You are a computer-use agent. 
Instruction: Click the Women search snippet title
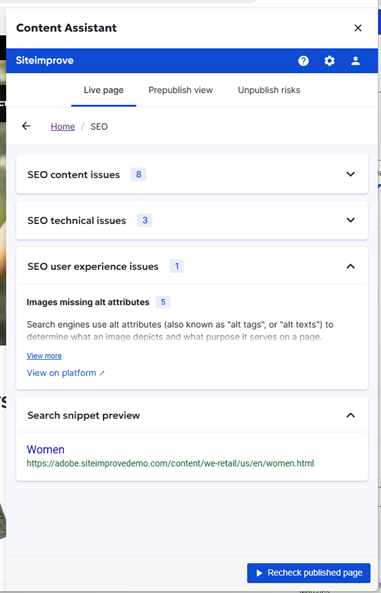45,449
